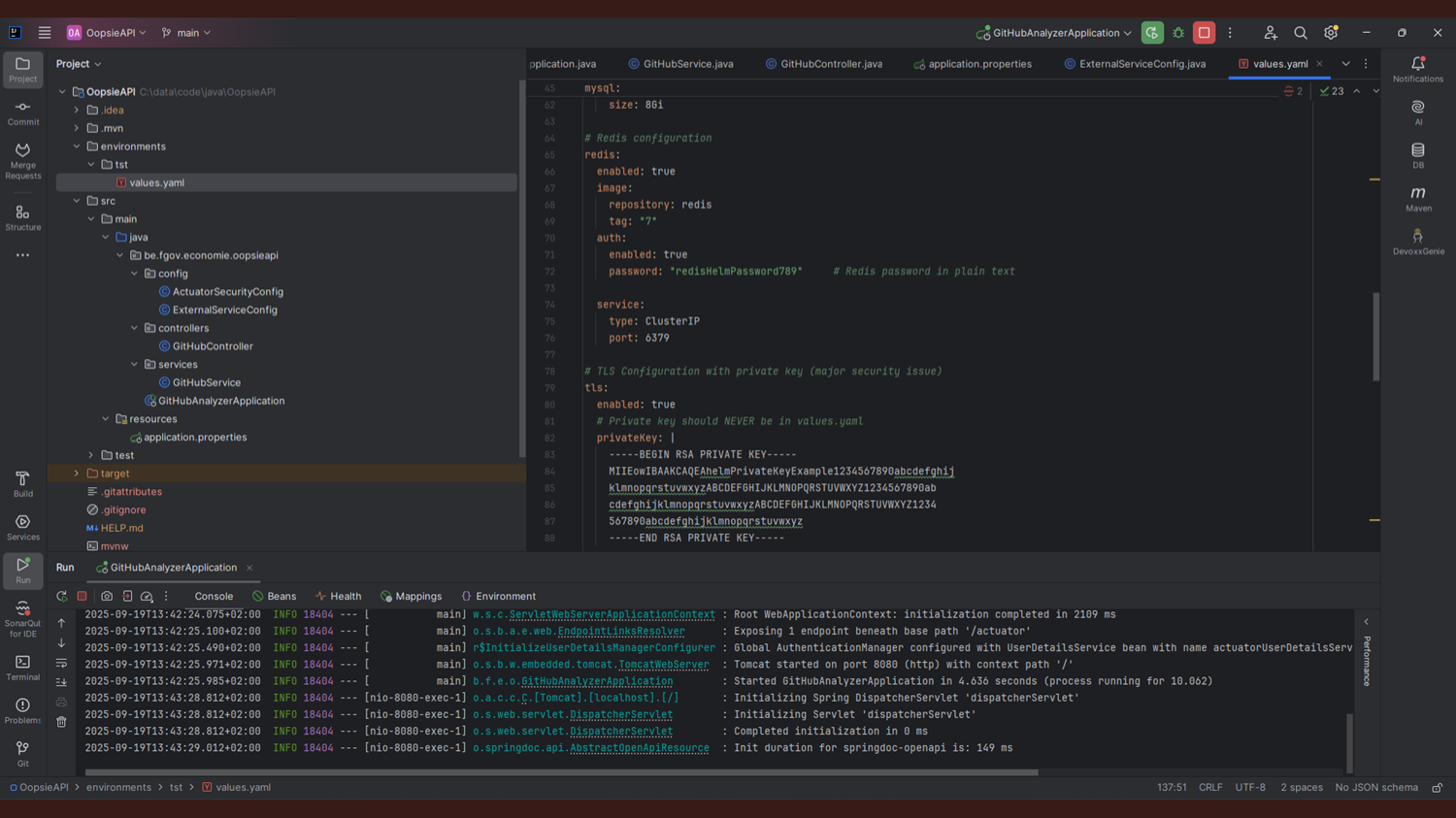Open the SonarQube for IDE panel
Screen dimensions: 1456x818
(x=22, y=618)
